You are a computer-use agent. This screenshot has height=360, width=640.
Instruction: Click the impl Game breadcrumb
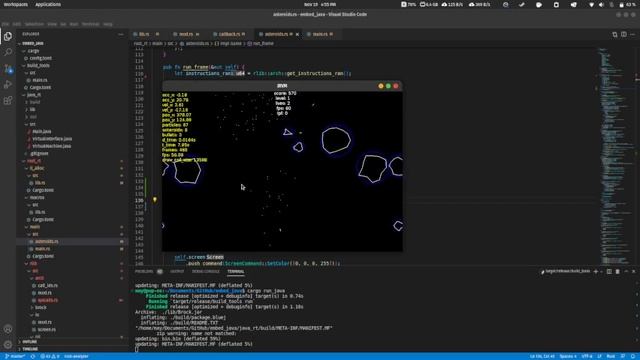(228, 44)
